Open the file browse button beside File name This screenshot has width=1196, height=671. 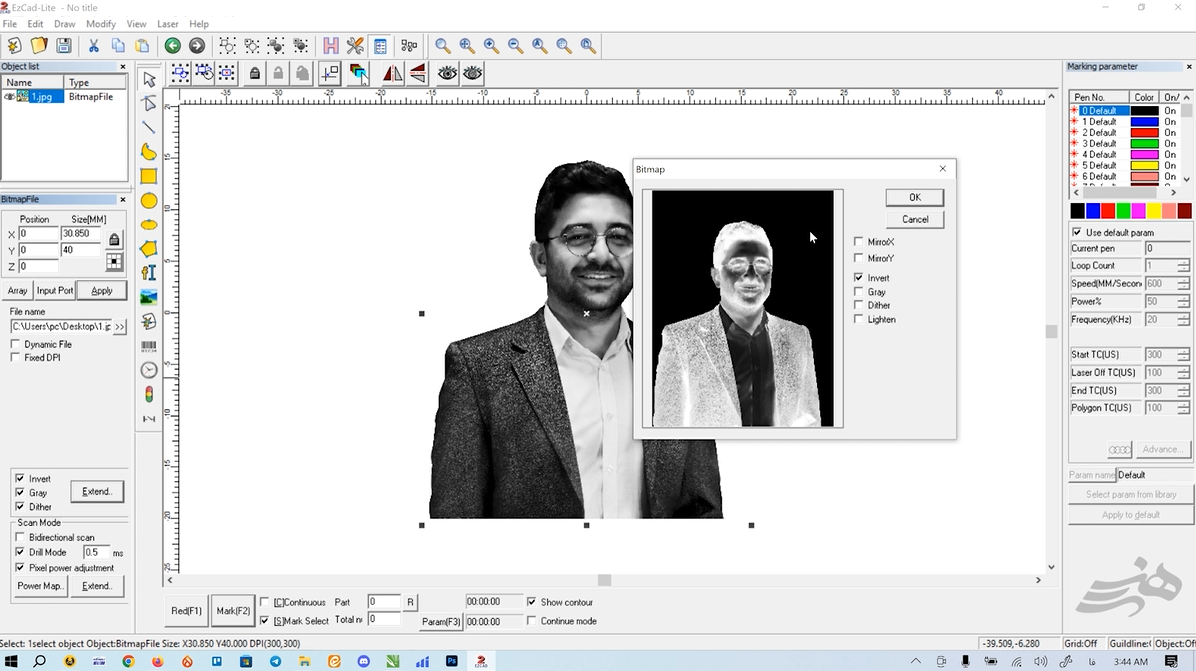(120, 327)
